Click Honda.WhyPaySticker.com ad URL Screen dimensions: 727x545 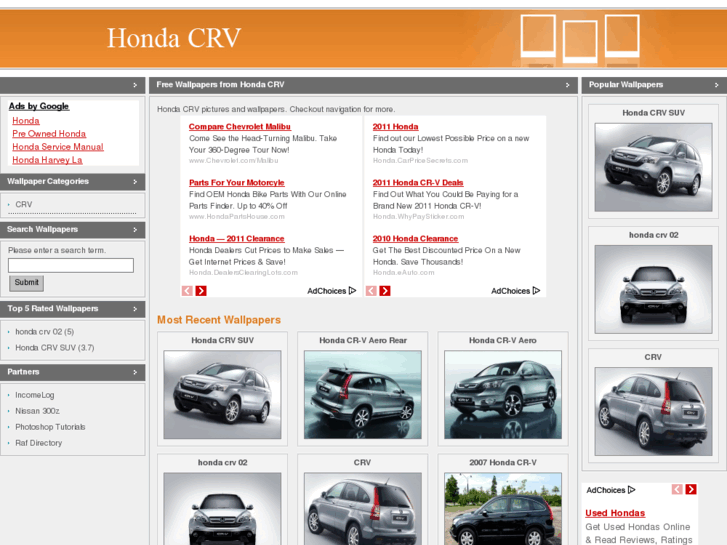coord(418,217)
